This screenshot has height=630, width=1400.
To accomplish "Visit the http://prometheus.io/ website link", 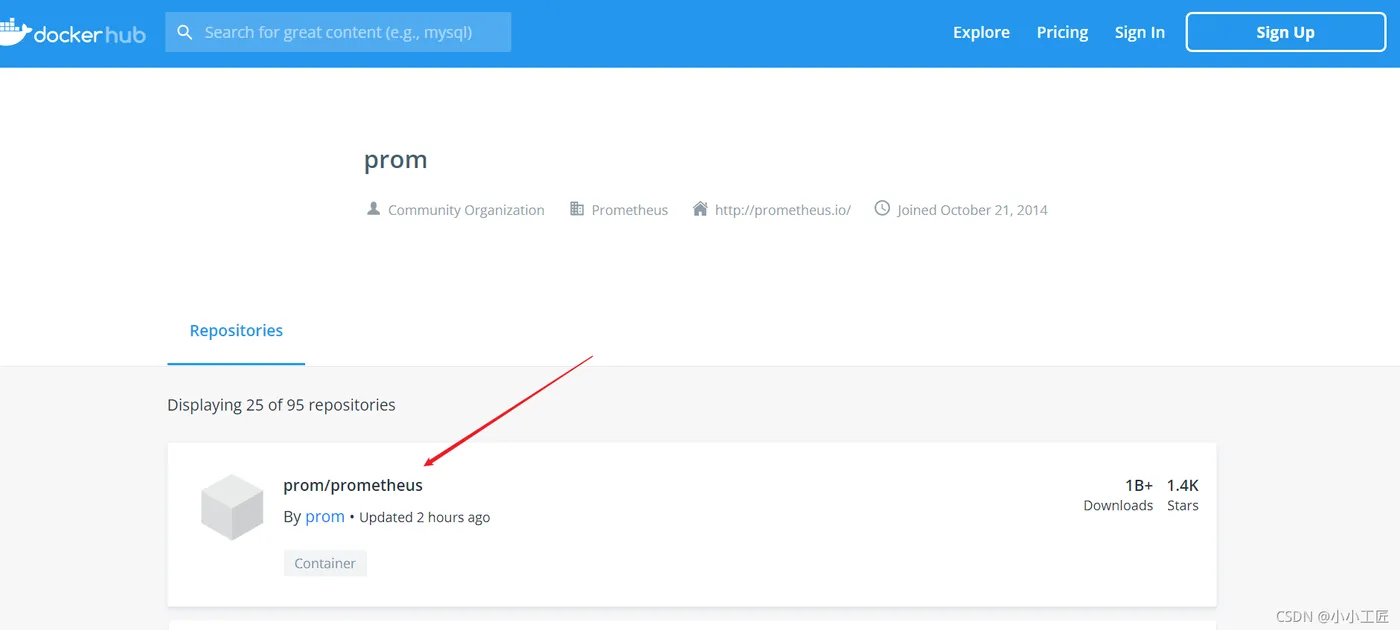I will 782,210.
